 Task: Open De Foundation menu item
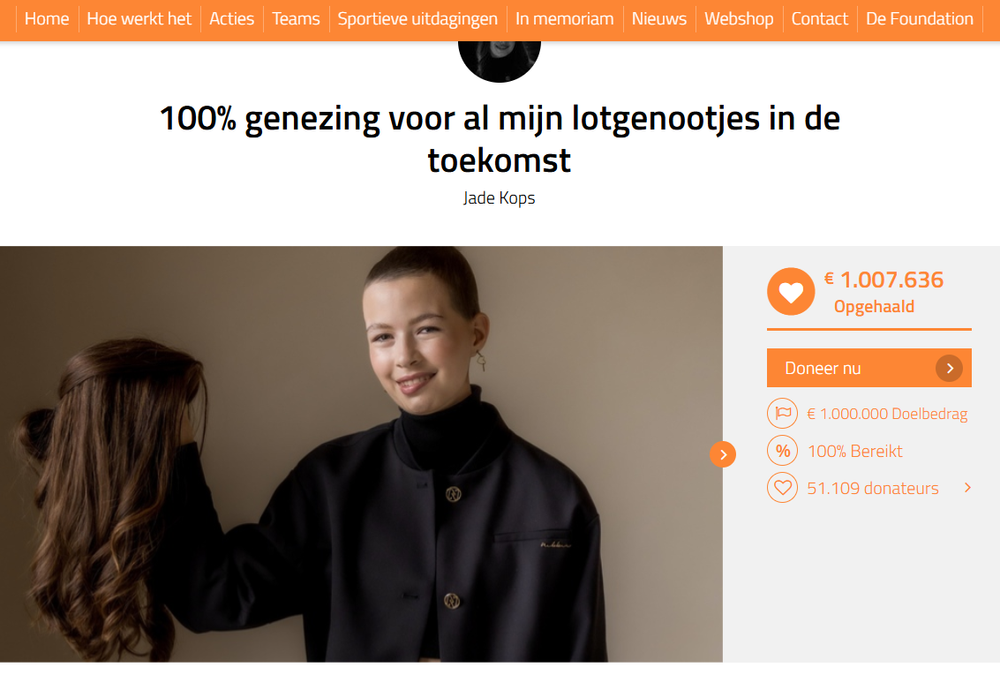[919, 19]
